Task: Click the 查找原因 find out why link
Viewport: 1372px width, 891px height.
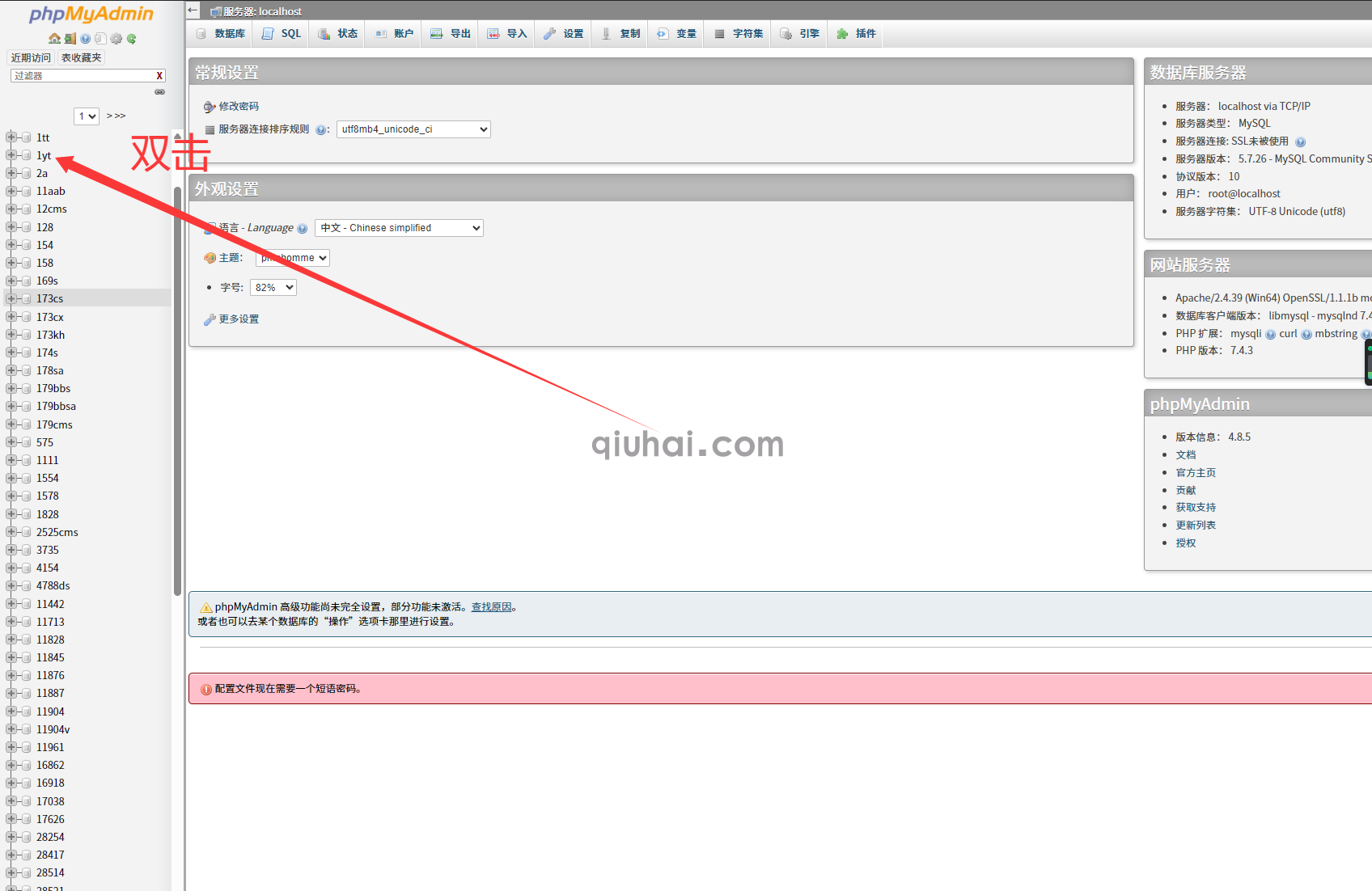Action: point(492,607)
